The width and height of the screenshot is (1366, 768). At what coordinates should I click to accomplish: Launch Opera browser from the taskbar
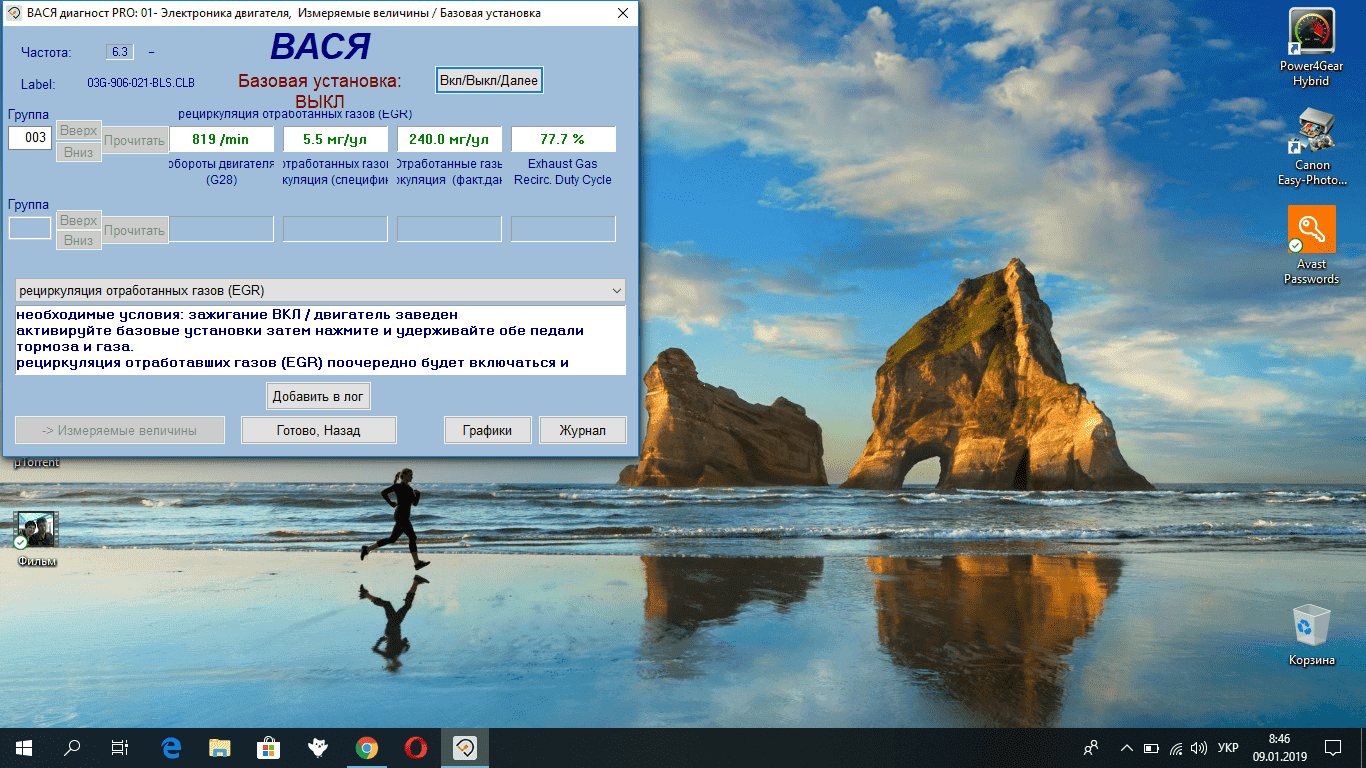[x=416, y=747]
